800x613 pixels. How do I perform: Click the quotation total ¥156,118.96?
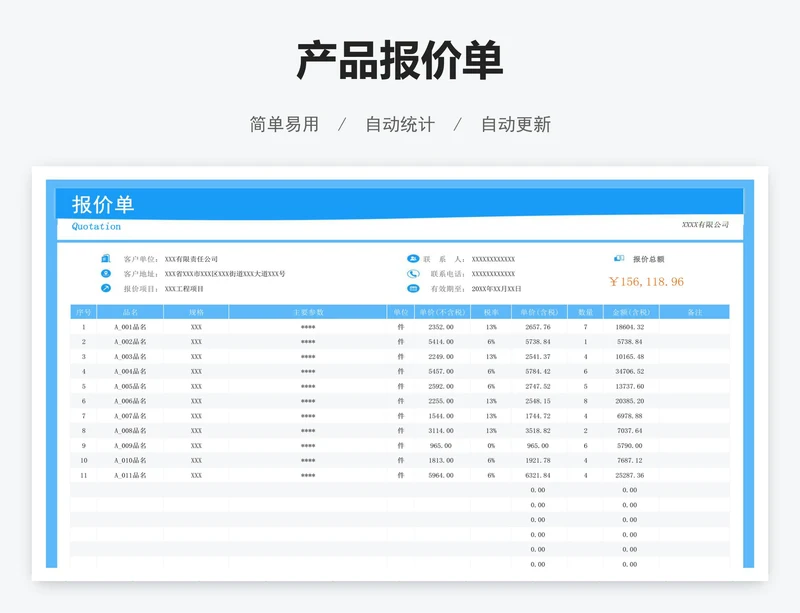646,282
